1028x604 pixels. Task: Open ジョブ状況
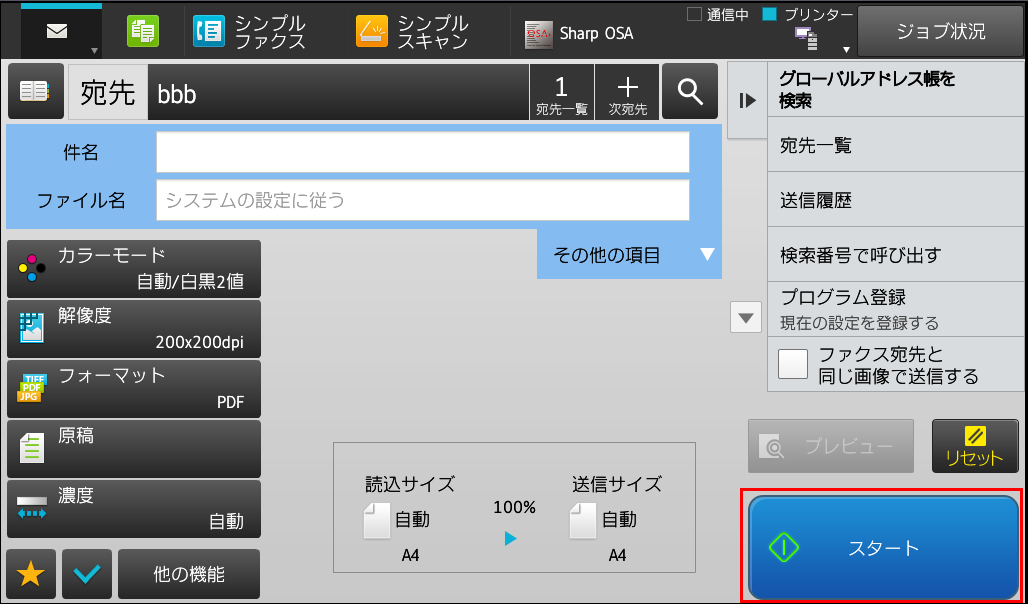pyautogui.click(x=940, y=31)
